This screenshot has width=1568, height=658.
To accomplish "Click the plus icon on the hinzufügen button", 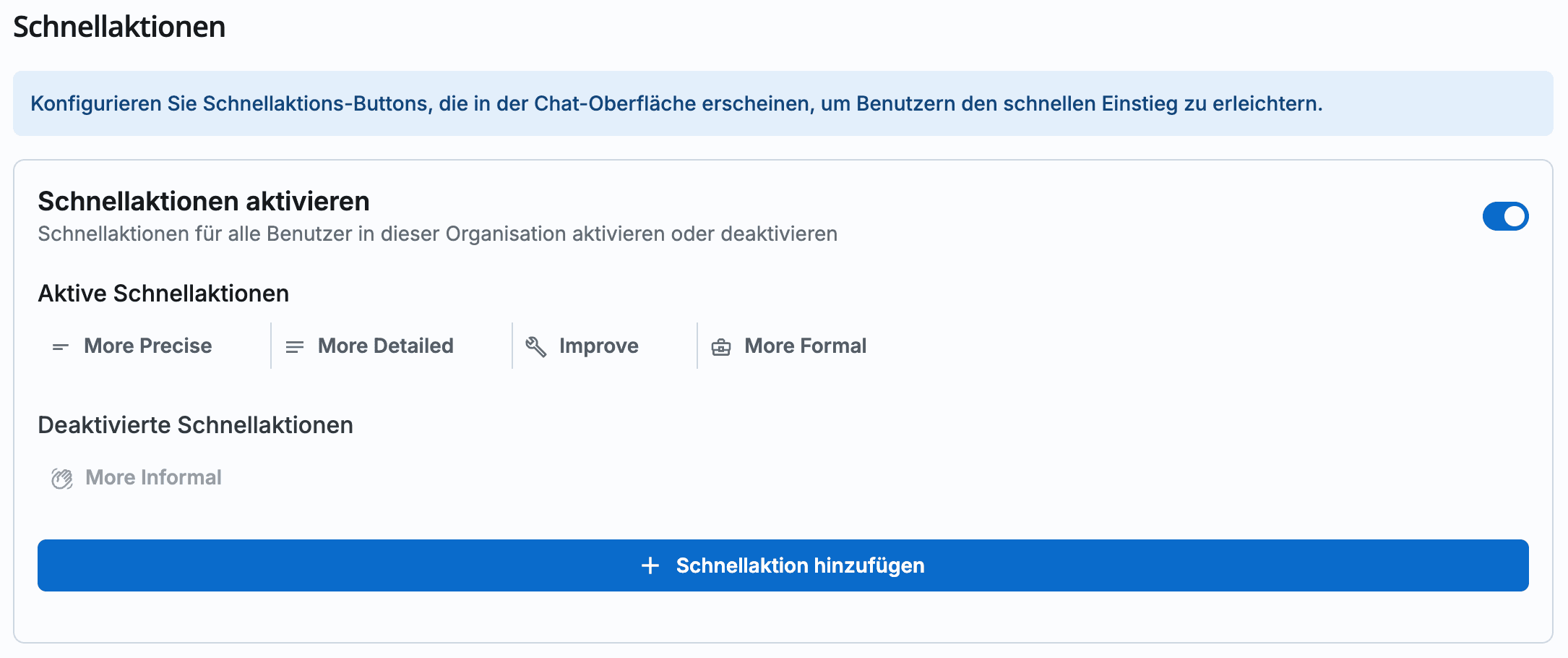I will click(x=651, y=565).
